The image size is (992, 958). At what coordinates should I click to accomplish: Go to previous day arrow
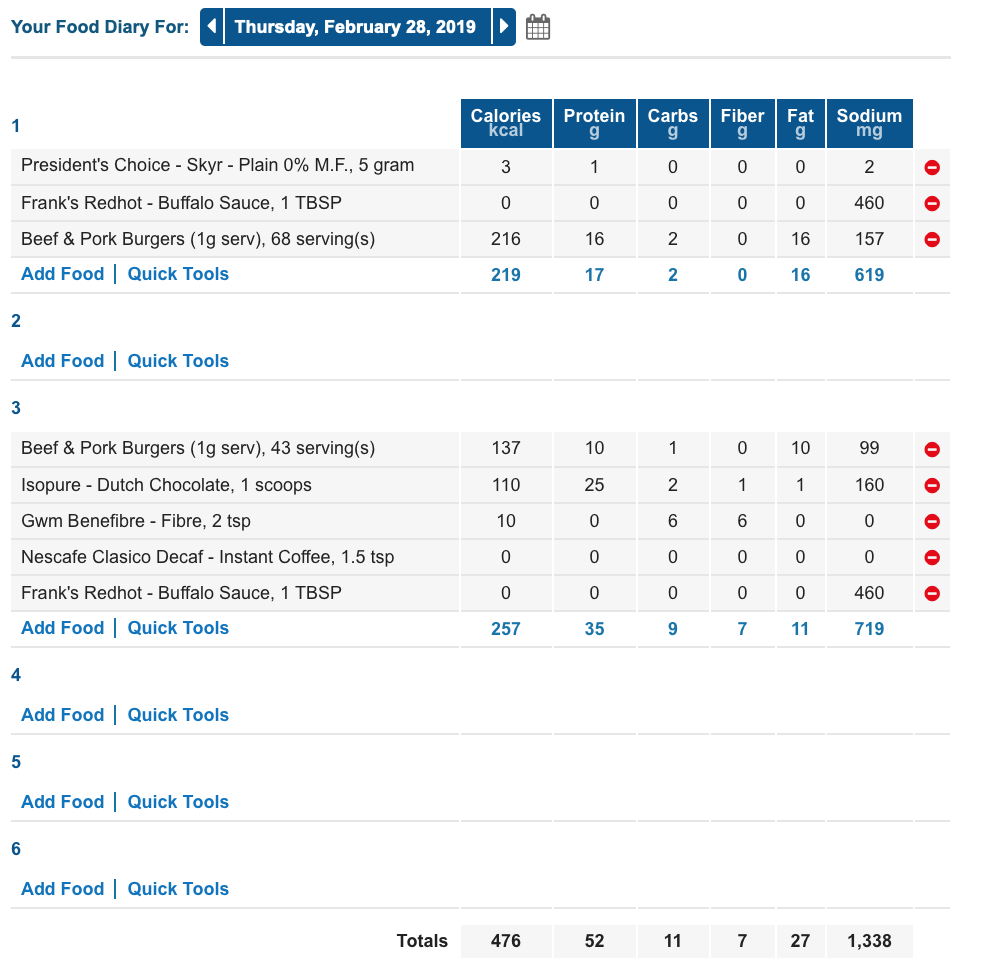[x=212, y=27]
